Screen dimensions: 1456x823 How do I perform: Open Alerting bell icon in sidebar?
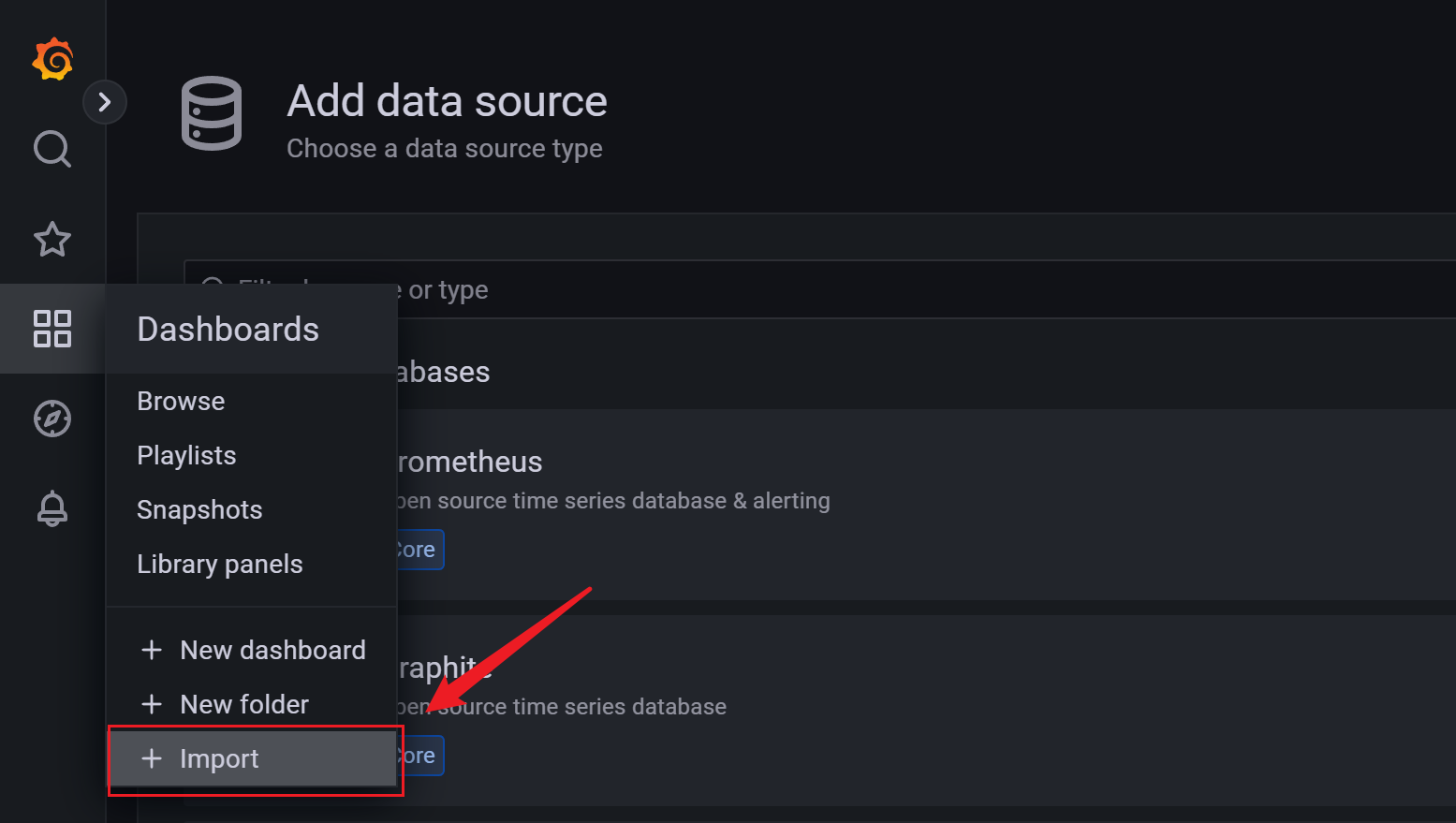52,508
